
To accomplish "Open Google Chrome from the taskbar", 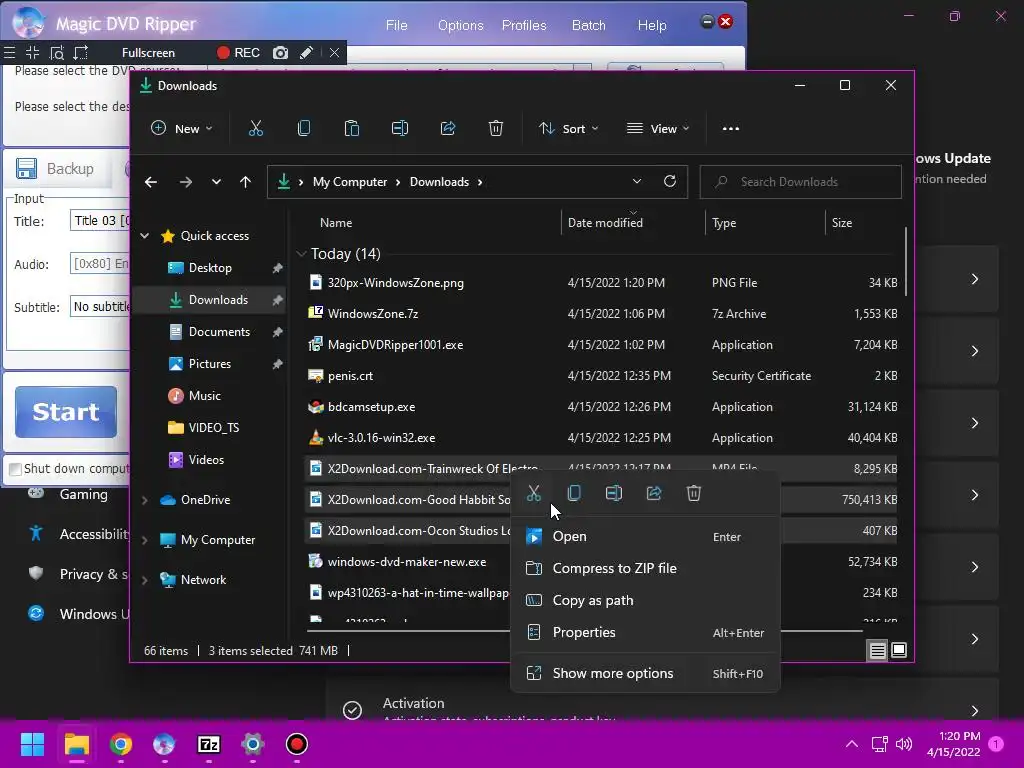I will pyautogui.click(x=121, y=744).
